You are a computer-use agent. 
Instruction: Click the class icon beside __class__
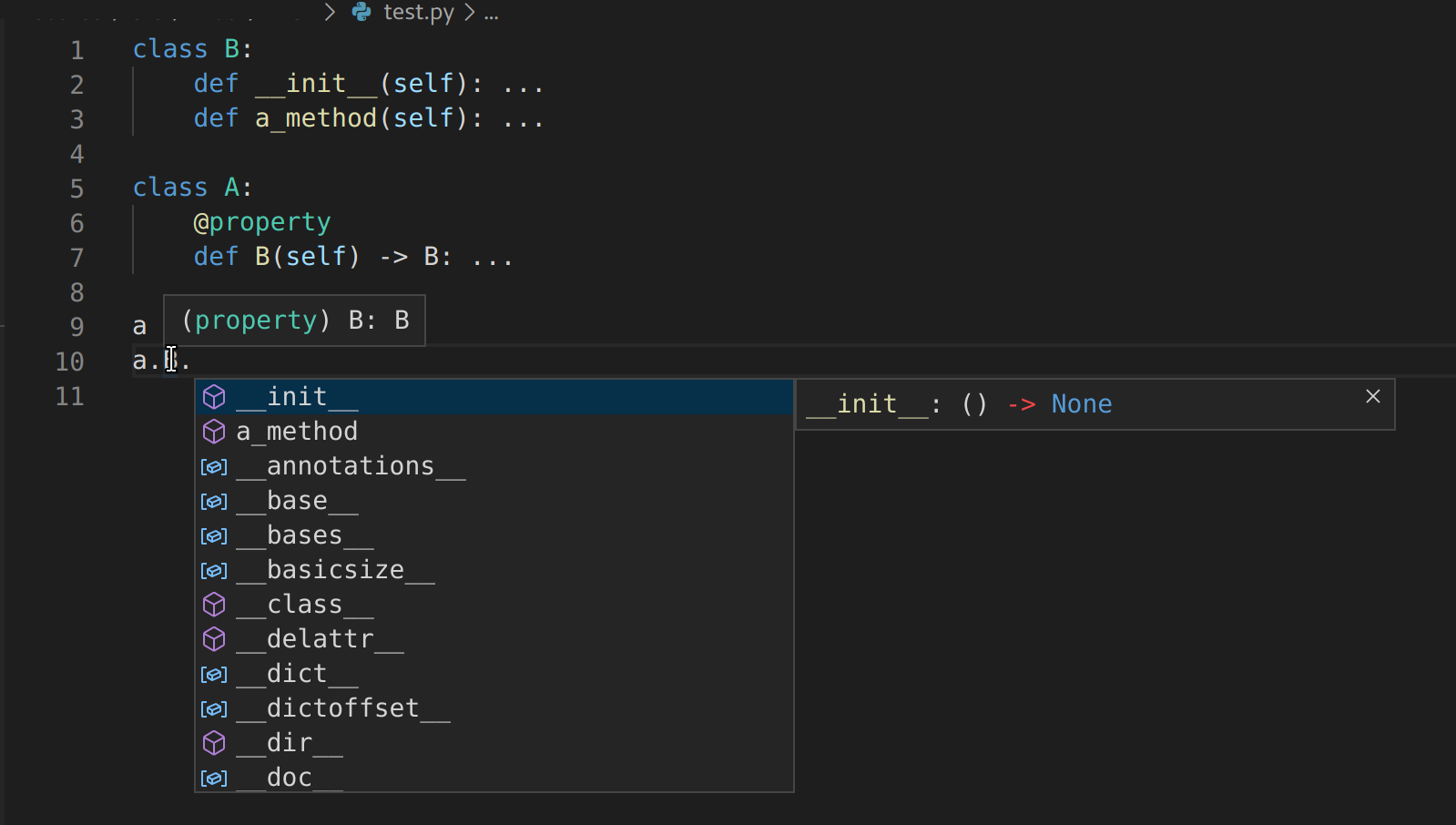[x=214, y=604]
